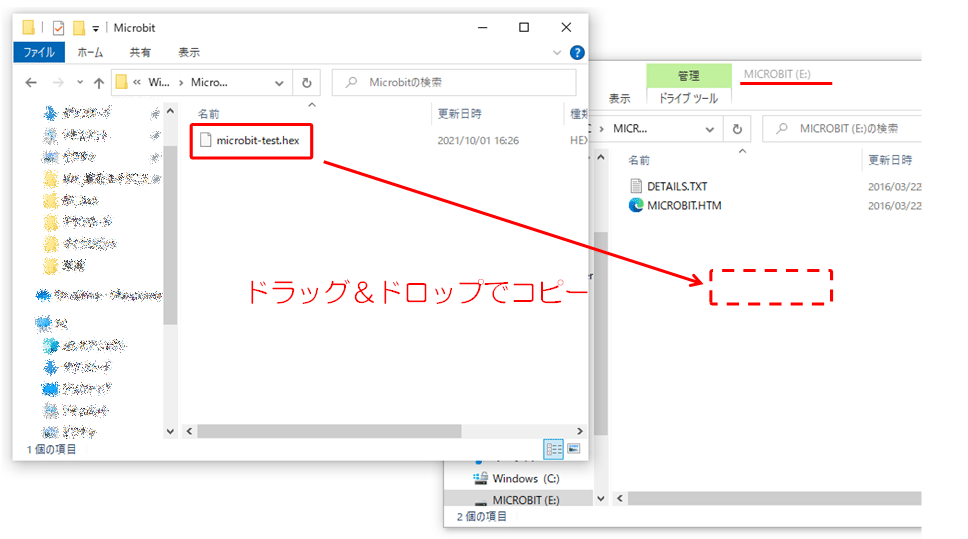Image resolution: width=968 pixels, height=539 pixels.
Task: Refresh the MICROBIT (E:) drive view
Action: (x=737, y=129)
